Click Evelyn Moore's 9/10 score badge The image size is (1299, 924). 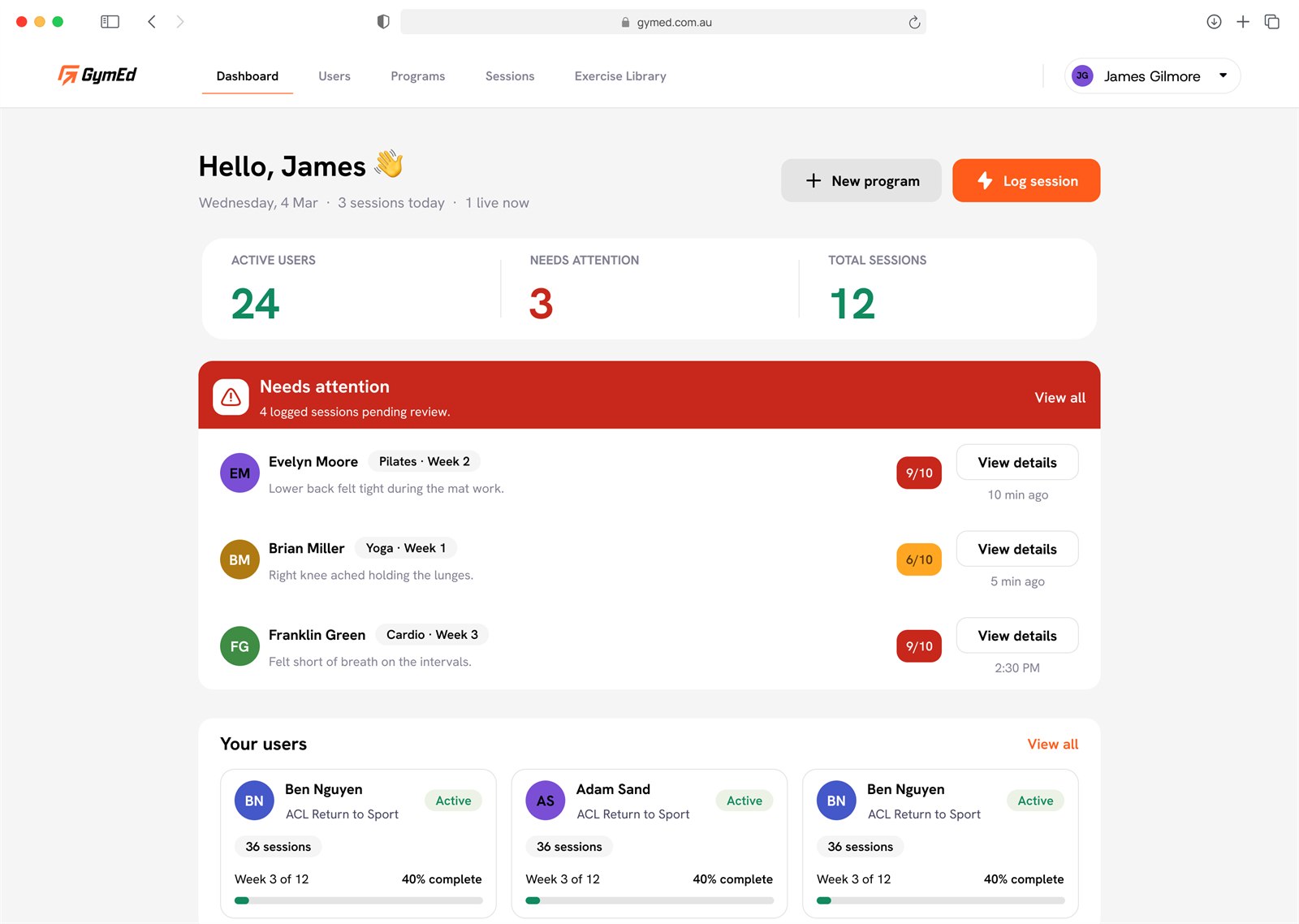(x=919, y=473)
